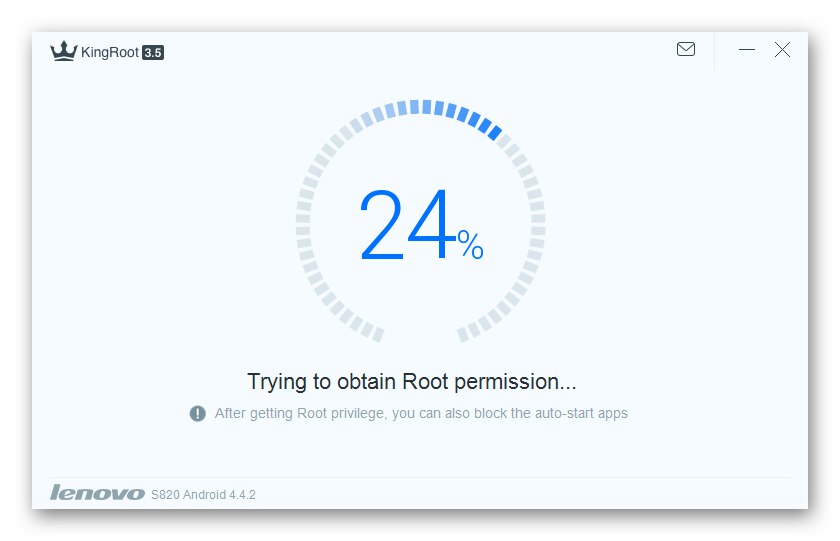Click the percent symbol beside 24
The image size is (840, 541).
point(470,244)
